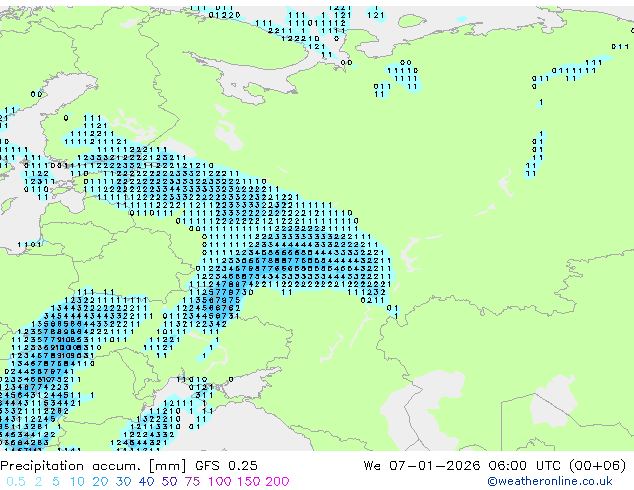
Task: Click the 'Precipitation accum.' title text
Action: click(70, 466)
